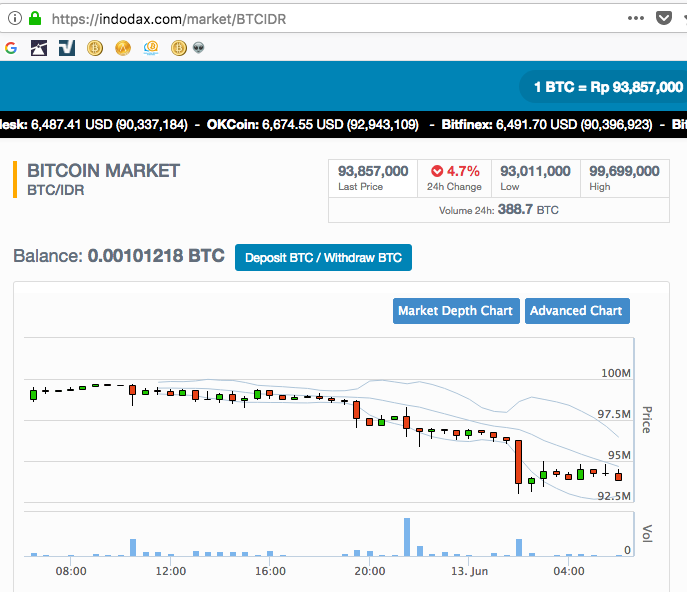
Task: Click the 08:00 time axis label
Action: point(71,571)
